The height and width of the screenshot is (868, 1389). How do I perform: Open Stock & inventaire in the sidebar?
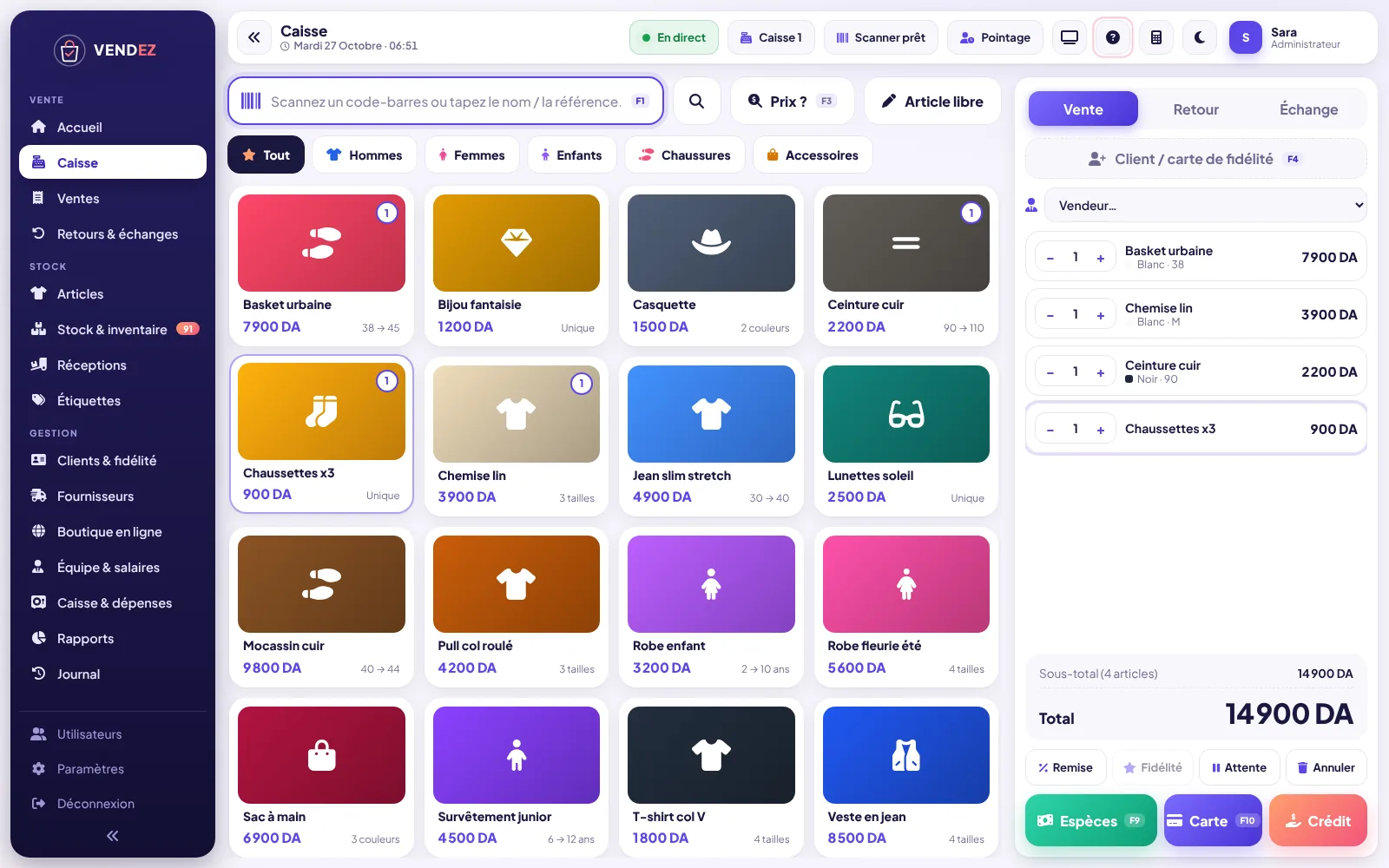click(113, 329)
